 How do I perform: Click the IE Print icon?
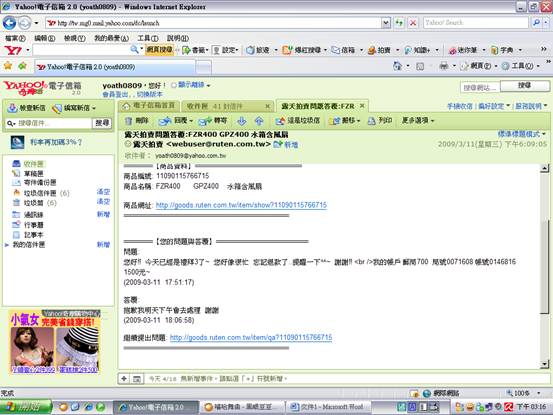pyautogui.click(x=444, y=66)
